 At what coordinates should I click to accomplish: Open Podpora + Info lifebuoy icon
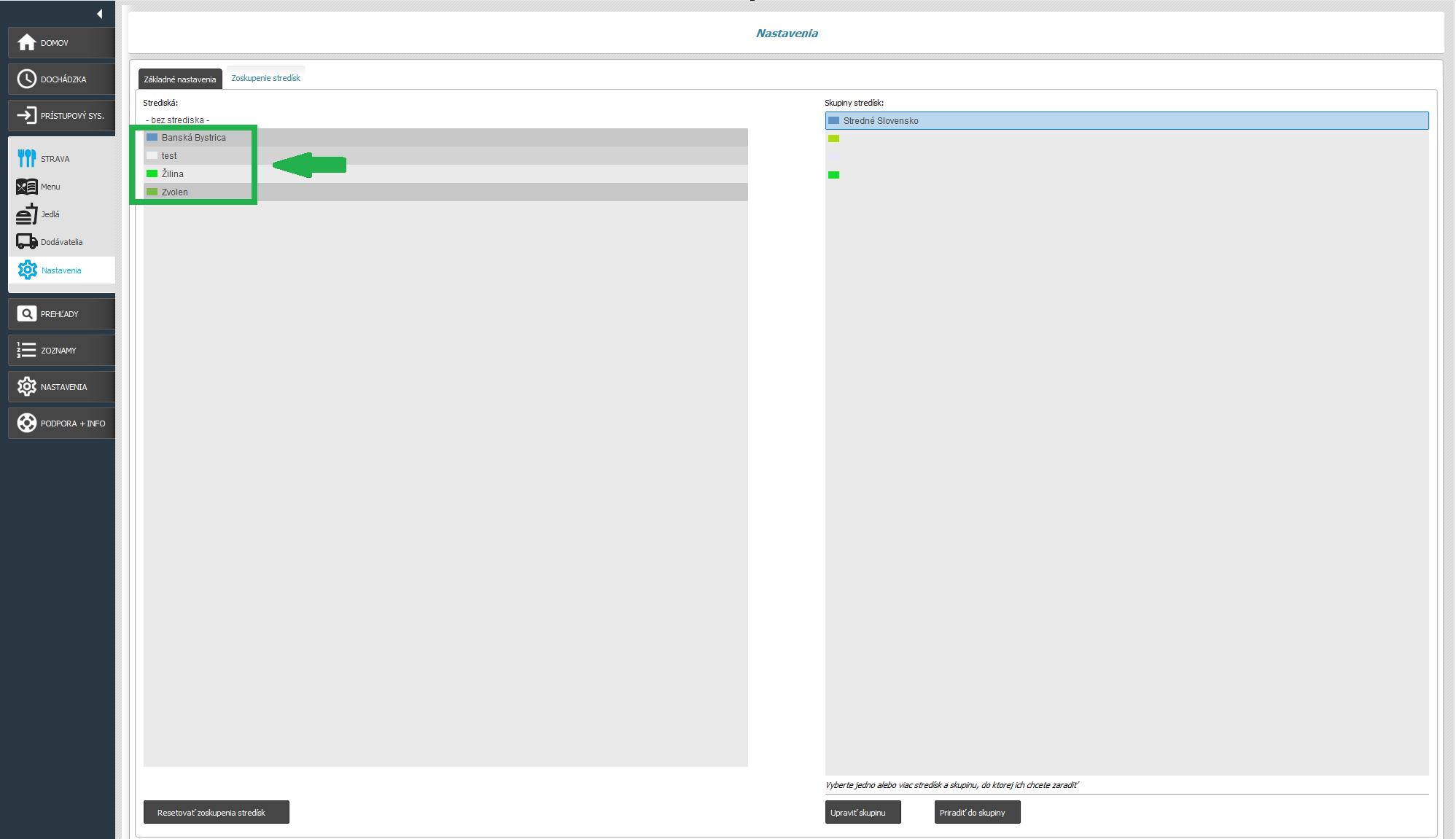27,423
